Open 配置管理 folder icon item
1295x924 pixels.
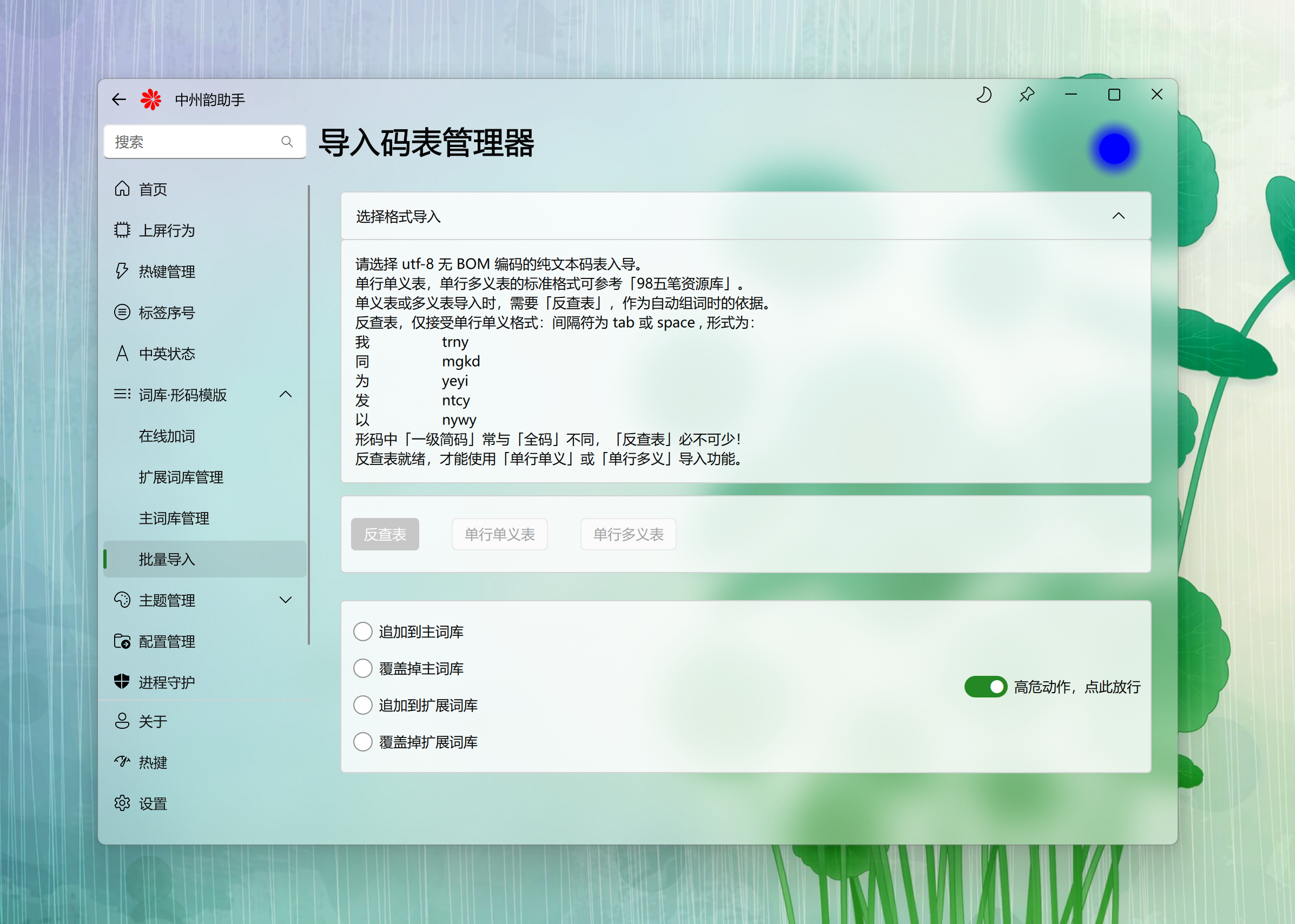(x=122, y=641)
